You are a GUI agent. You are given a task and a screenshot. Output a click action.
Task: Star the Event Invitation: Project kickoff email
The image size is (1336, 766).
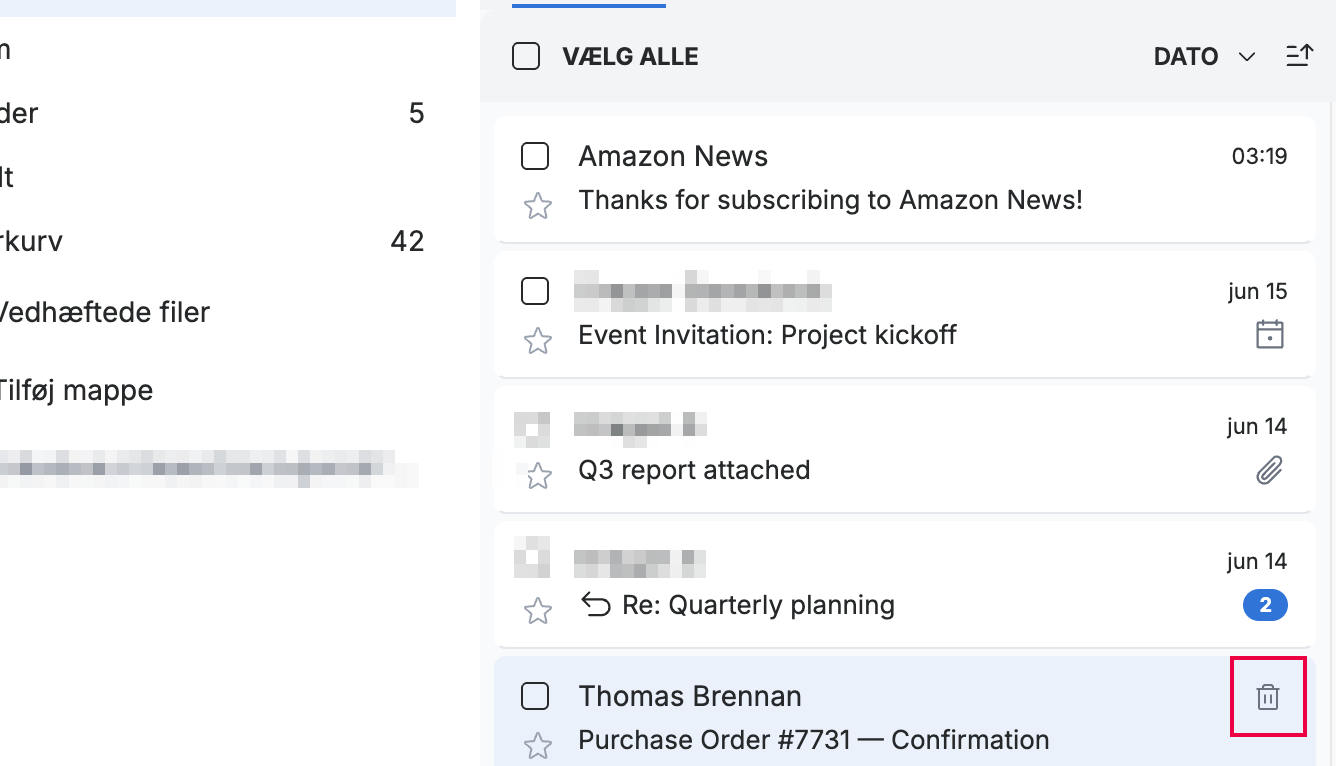pyautogui.click(x=538, y=341)
